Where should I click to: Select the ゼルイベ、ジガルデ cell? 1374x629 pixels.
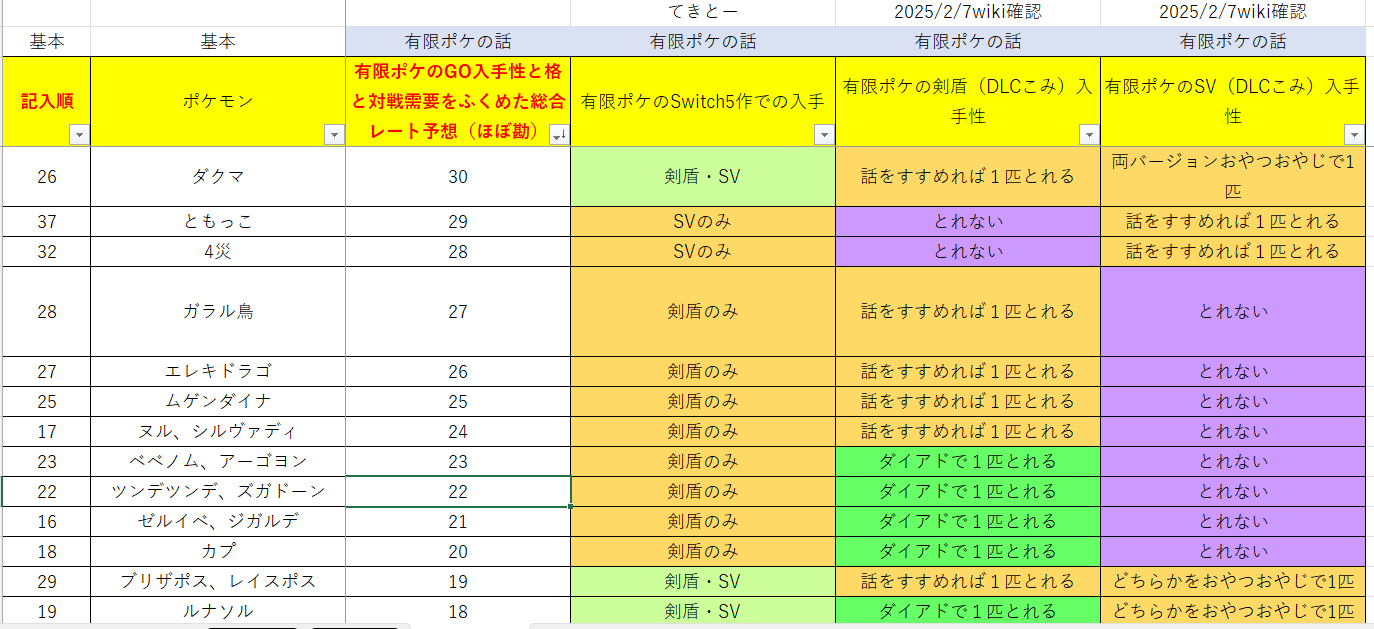218,522
